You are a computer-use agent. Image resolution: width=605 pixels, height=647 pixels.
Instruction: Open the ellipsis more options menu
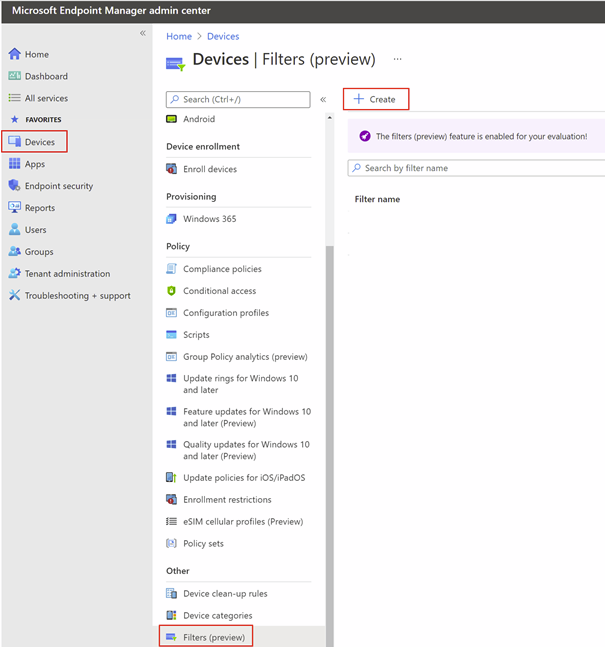coord(397,59)
